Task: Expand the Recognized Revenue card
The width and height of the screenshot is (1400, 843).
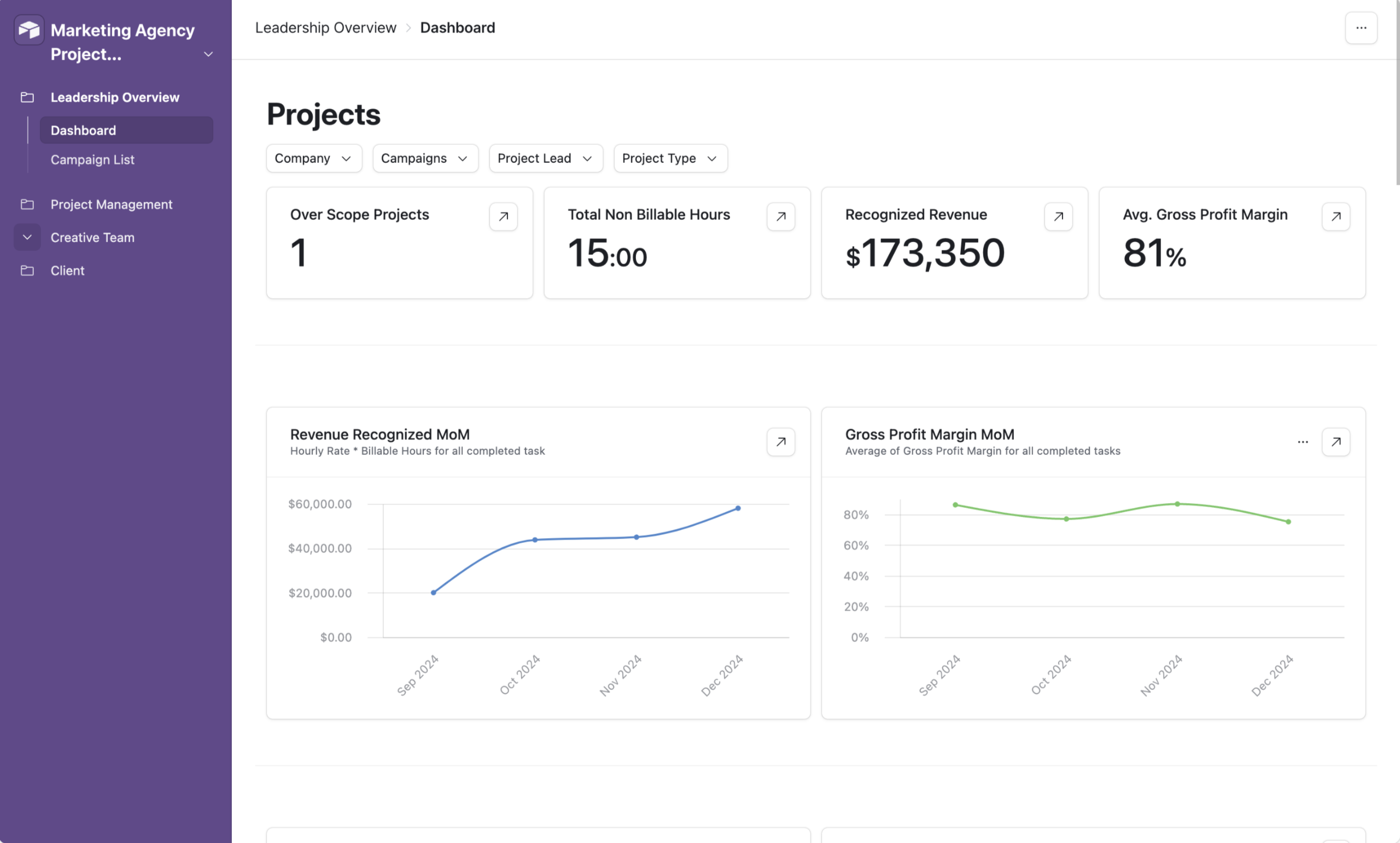Action: (1058, 216)
